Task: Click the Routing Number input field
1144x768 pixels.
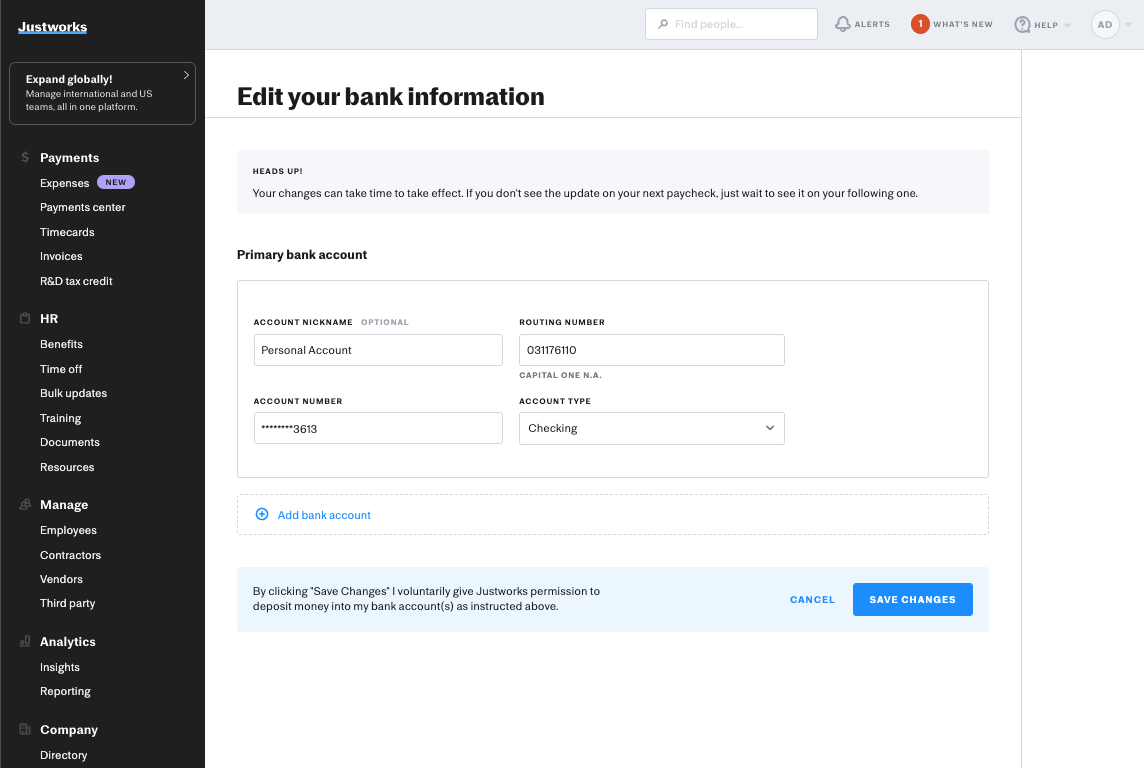Action: (x=651, y=350)
